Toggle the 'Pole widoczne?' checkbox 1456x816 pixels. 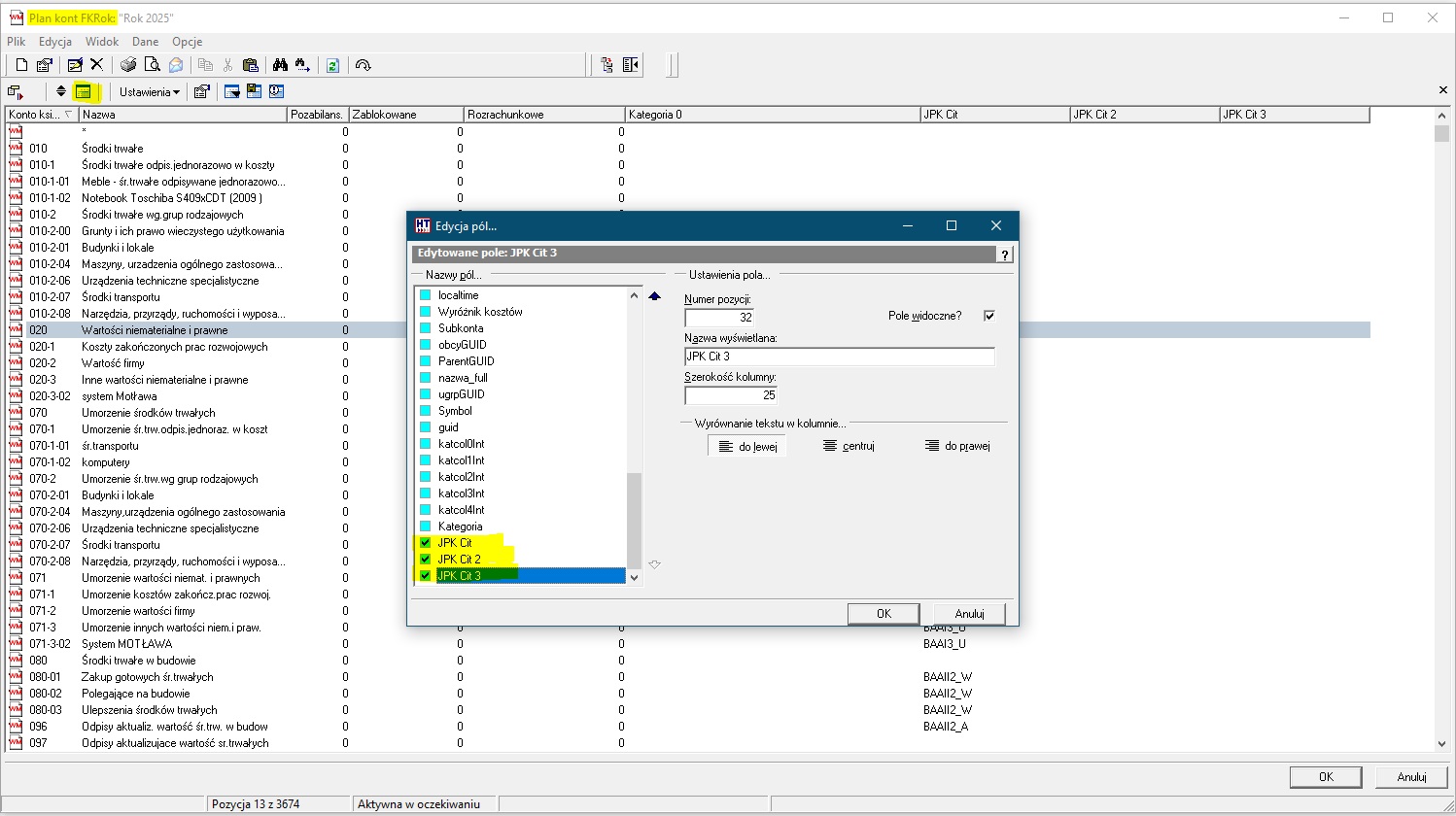coord(989,316)
